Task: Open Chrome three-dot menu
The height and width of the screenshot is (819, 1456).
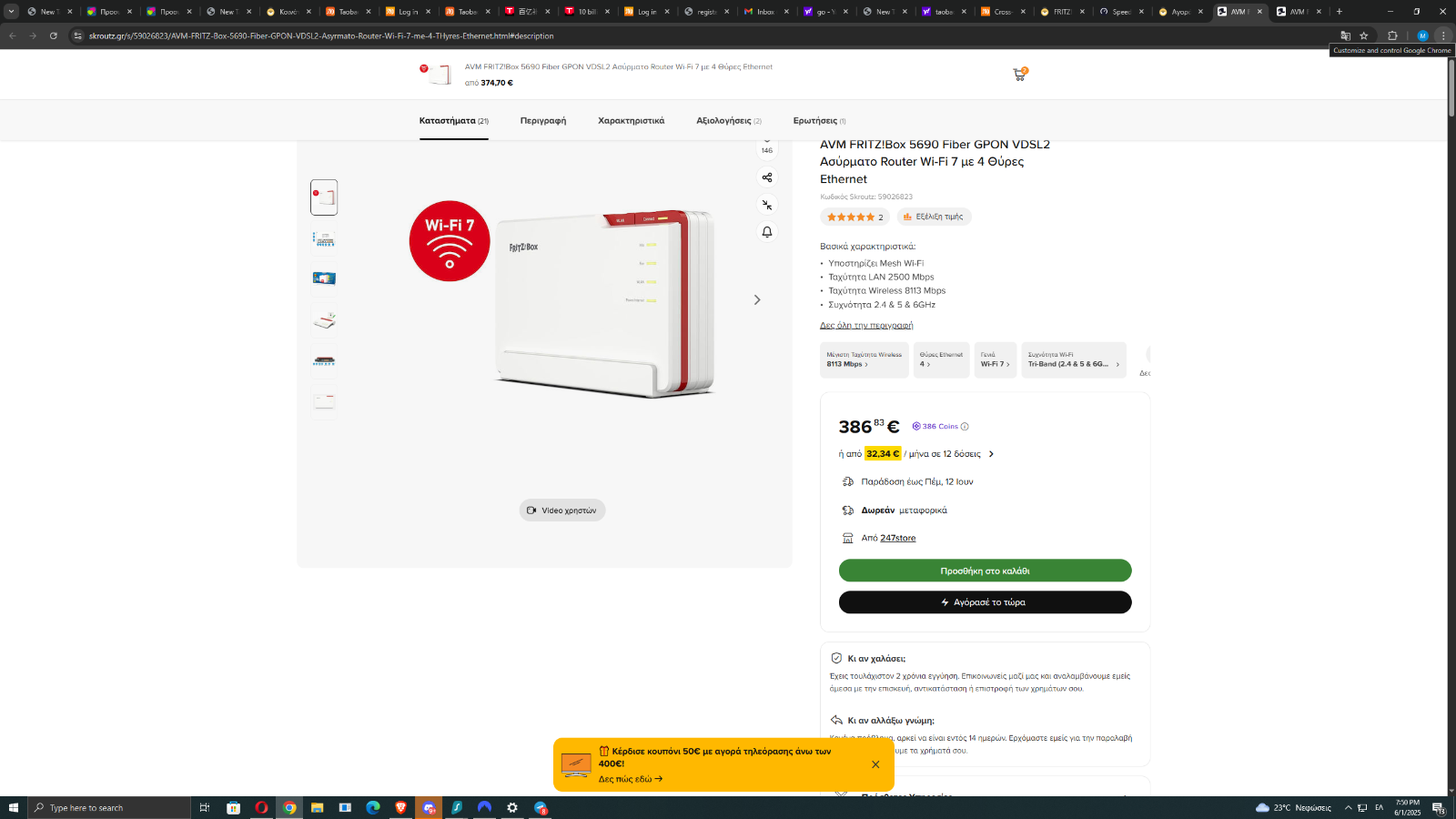Action: pos(1443,35)
